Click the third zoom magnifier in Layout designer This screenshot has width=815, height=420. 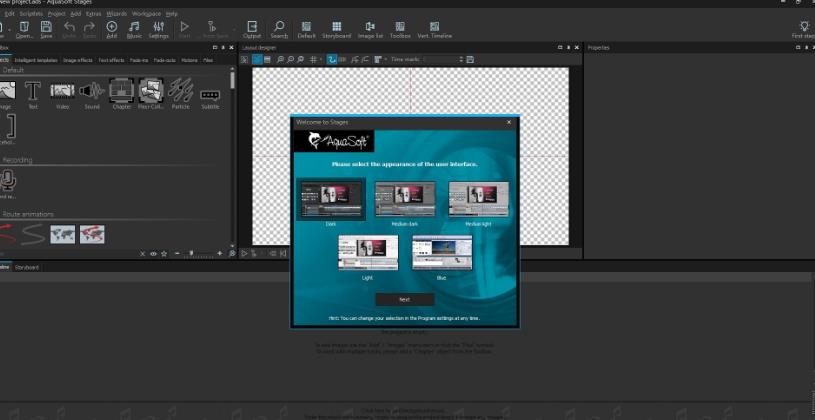pos(300,60)
